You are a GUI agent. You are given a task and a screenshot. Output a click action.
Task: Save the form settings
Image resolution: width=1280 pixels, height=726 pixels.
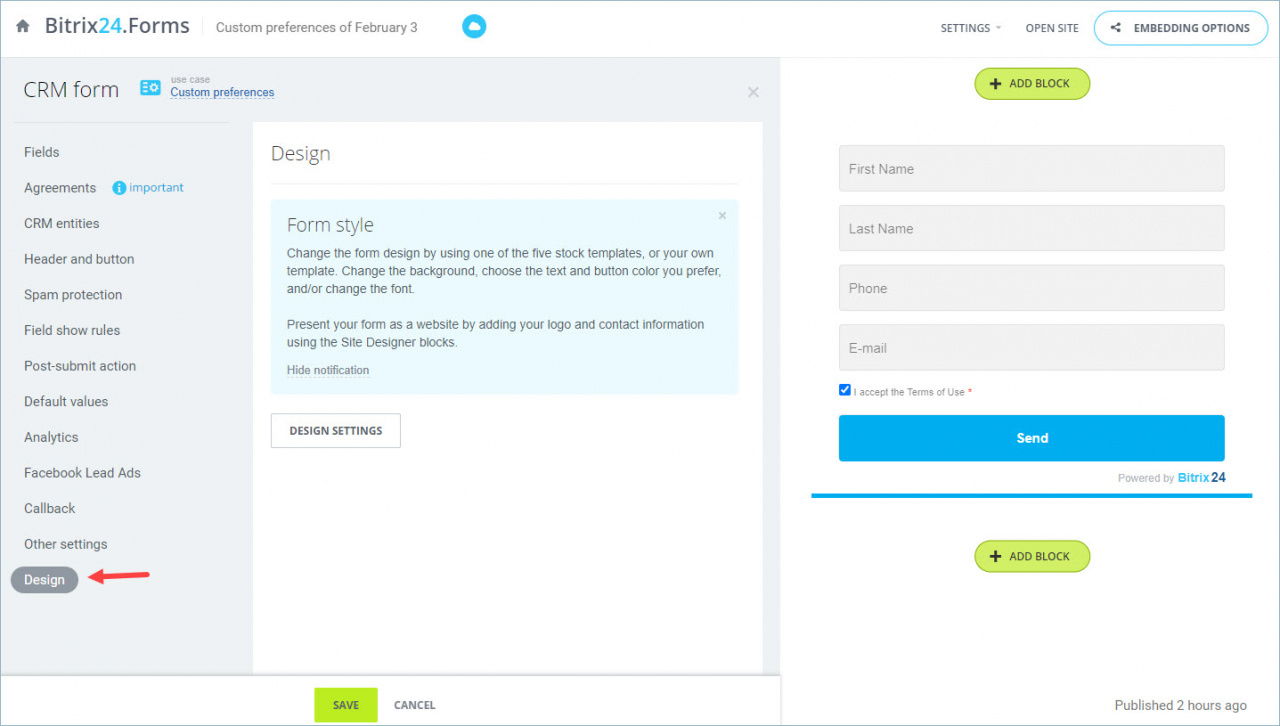point(346,705)
